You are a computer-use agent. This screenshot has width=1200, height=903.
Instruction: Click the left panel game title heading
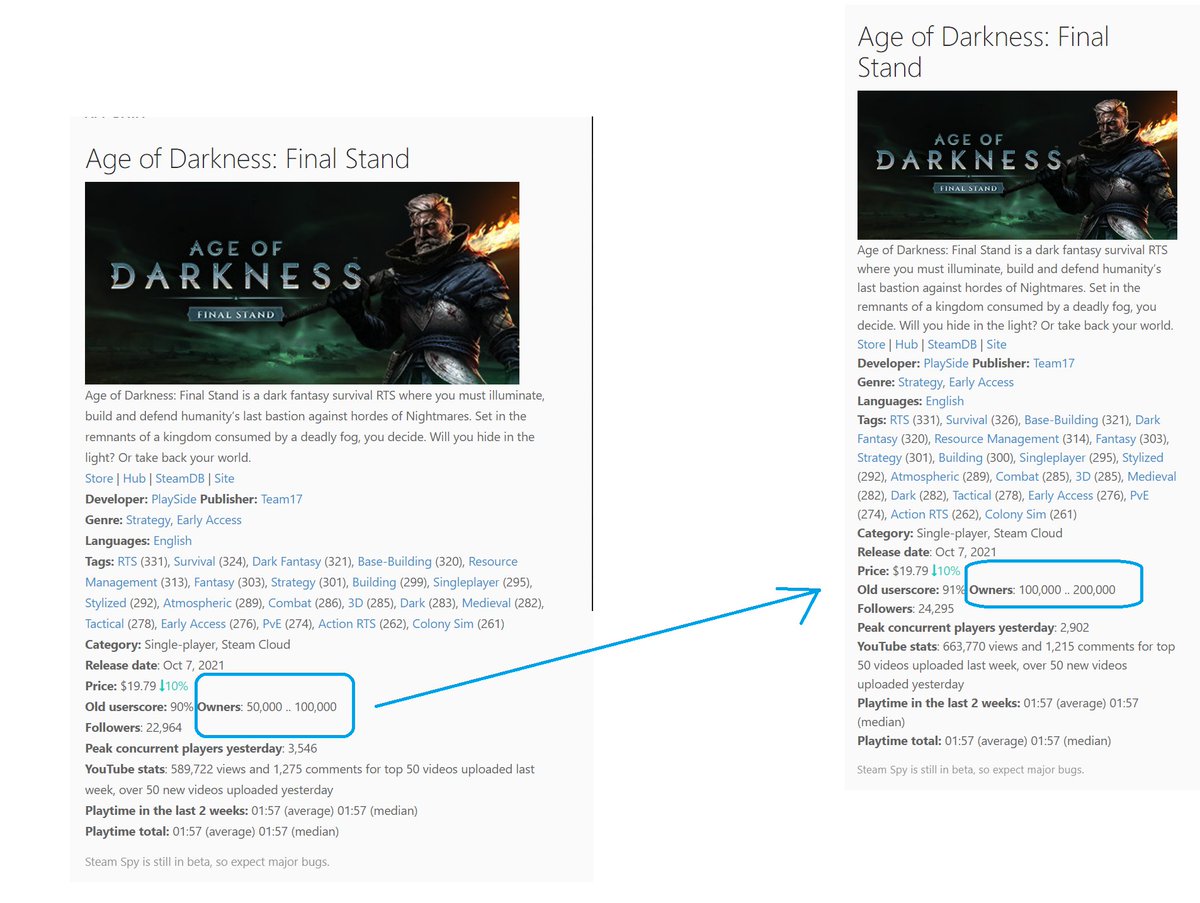(247, 159)
